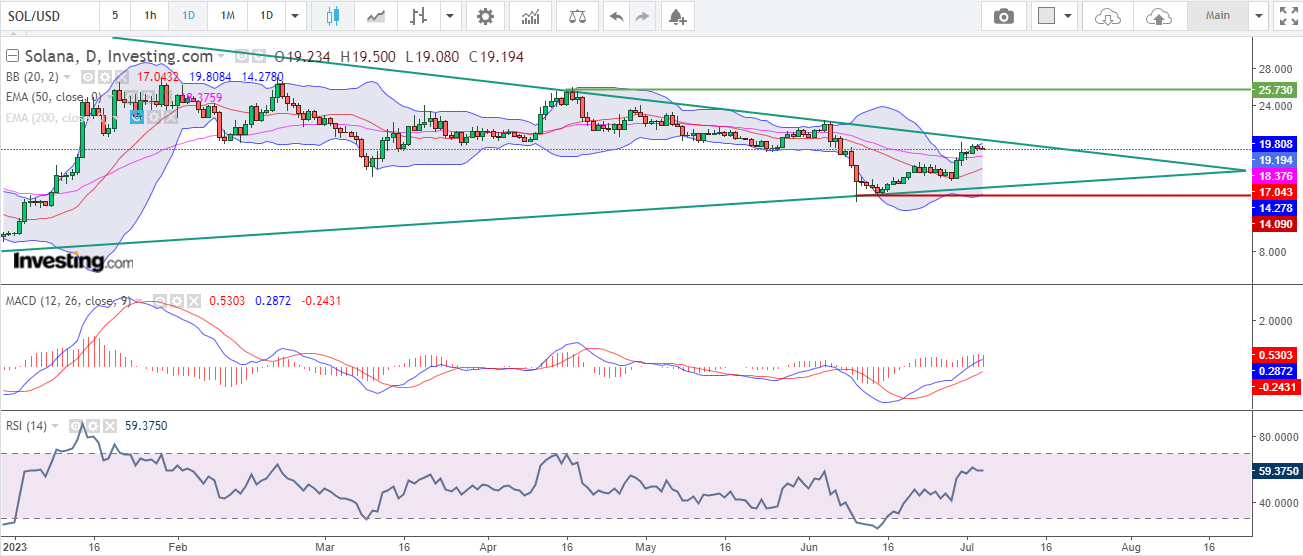Take a chart snapshot with the camera

click(x=1003, y=15)
